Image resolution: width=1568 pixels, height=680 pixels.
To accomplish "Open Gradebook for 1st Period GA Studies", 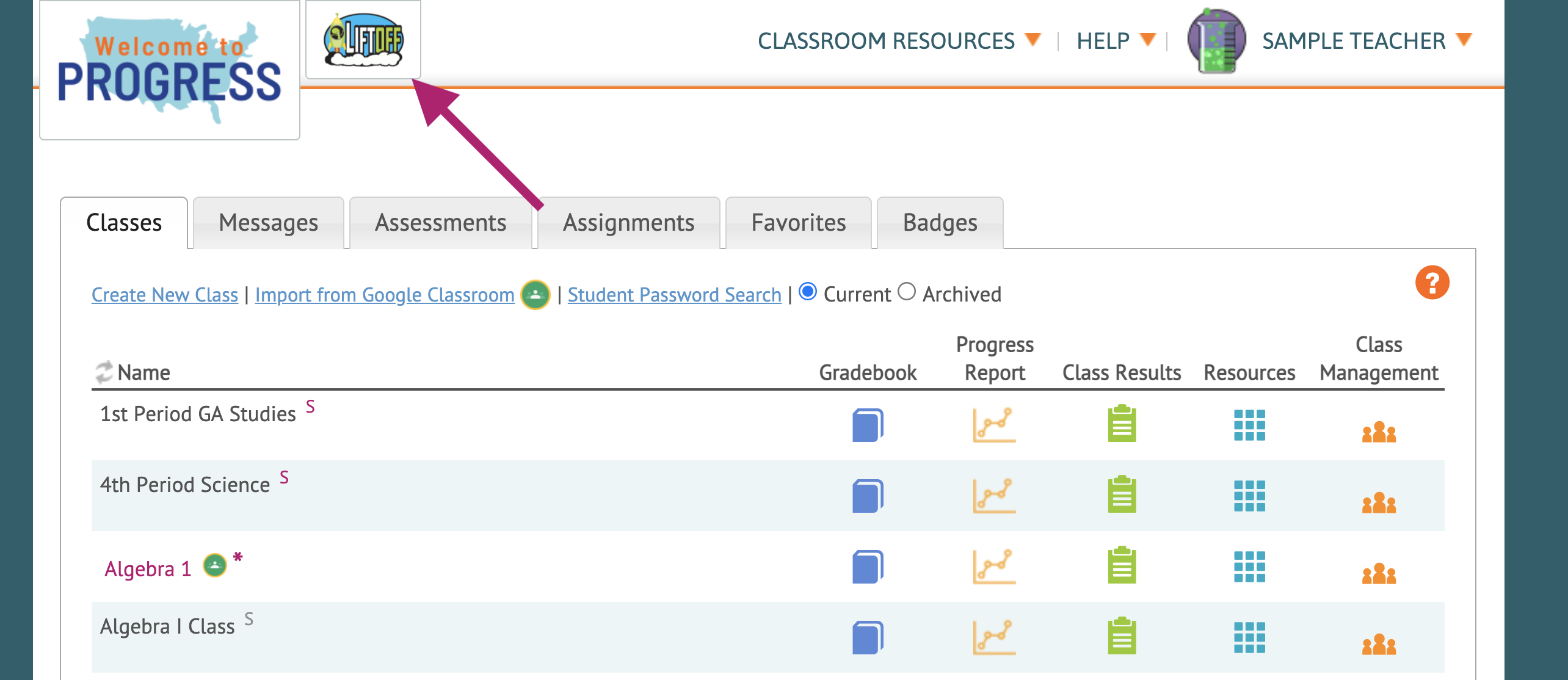I will (x=867, y=425).
